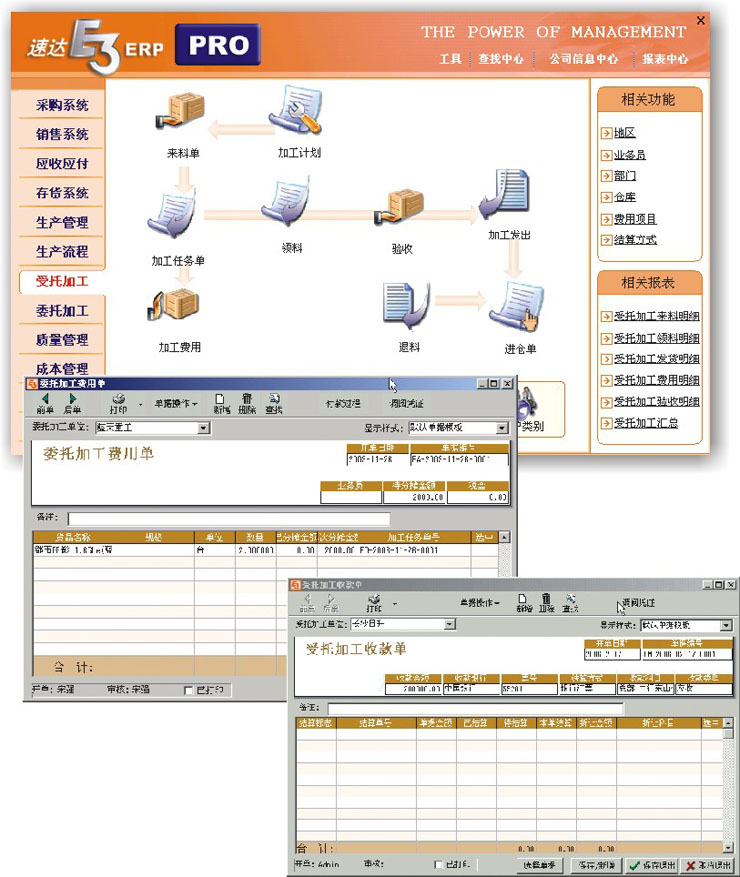
Task: Click 选择单据 button in 收款单 window
Action: pos(539,865)
